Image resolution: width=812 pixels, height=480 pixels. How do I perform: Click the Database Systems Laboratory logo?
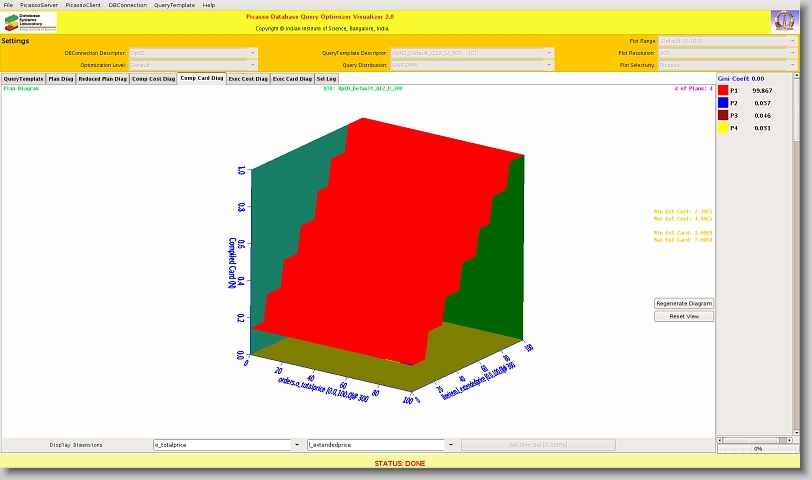(x=30, y=22)
